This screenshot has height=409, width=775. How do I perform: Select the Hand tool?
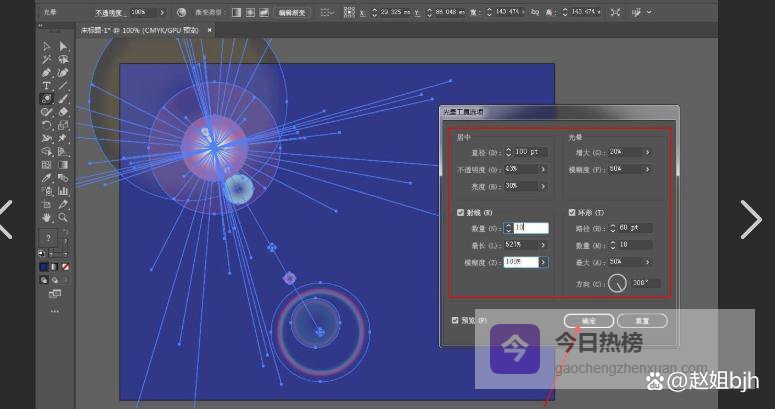tap(46, 217)
